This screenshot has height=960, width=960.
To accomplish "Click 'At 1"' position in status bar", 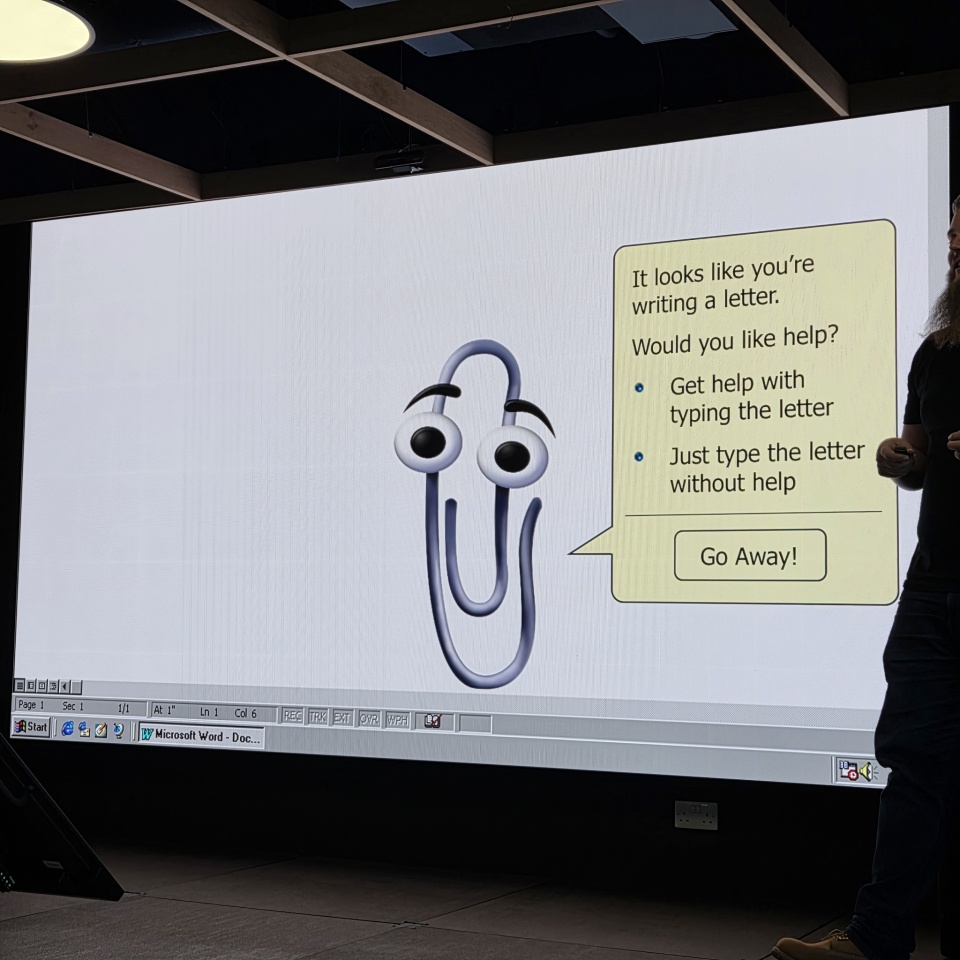I will coord(164,710).
